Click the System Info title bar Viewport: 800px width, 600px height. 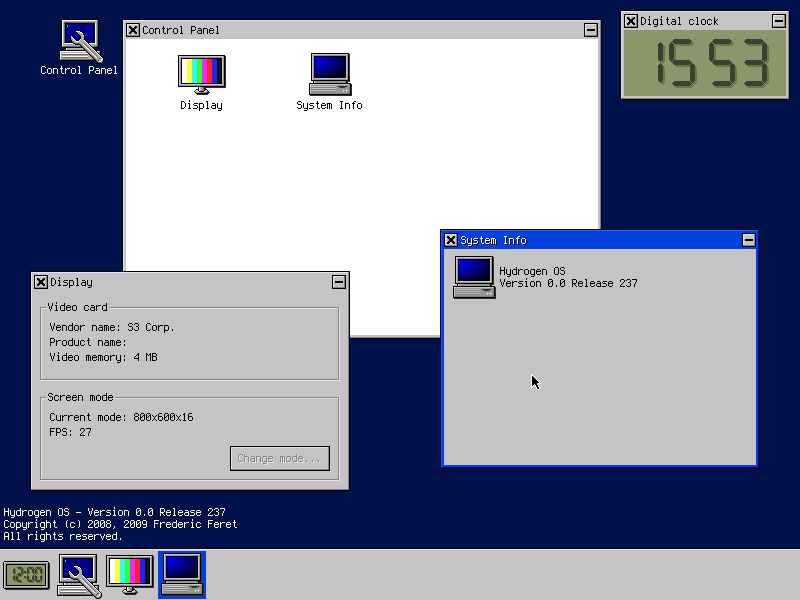click(x=599, y=240)
